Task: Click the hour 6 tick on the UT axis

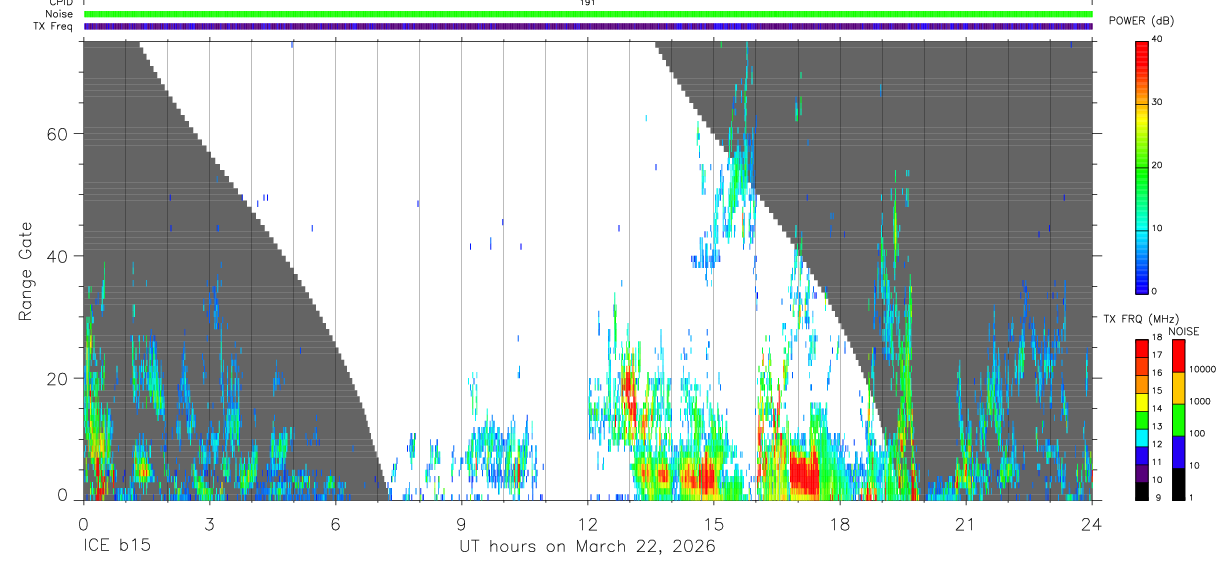Action: 335,524
